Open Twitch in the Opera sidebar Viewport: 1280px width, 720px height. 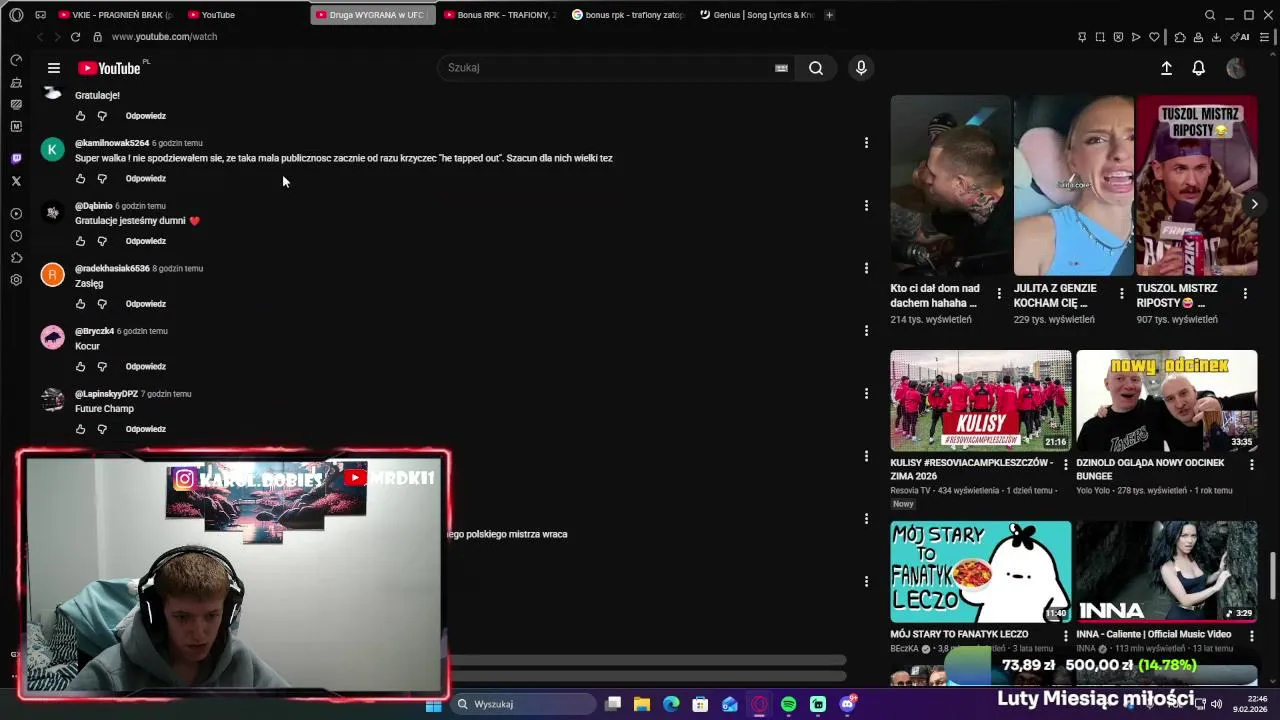(16, 158)
